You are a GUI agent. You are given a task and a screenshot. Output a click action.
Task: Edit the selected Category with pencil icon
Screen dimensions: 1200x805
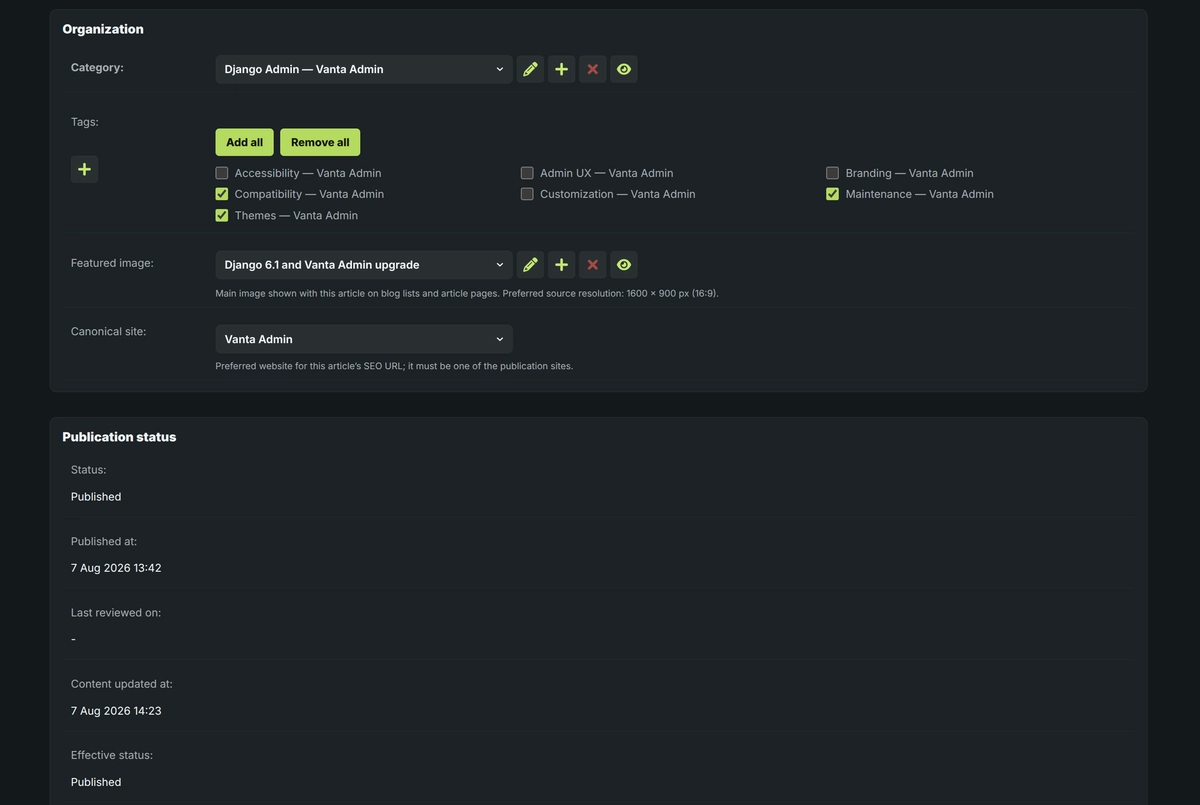click(530, 69)
